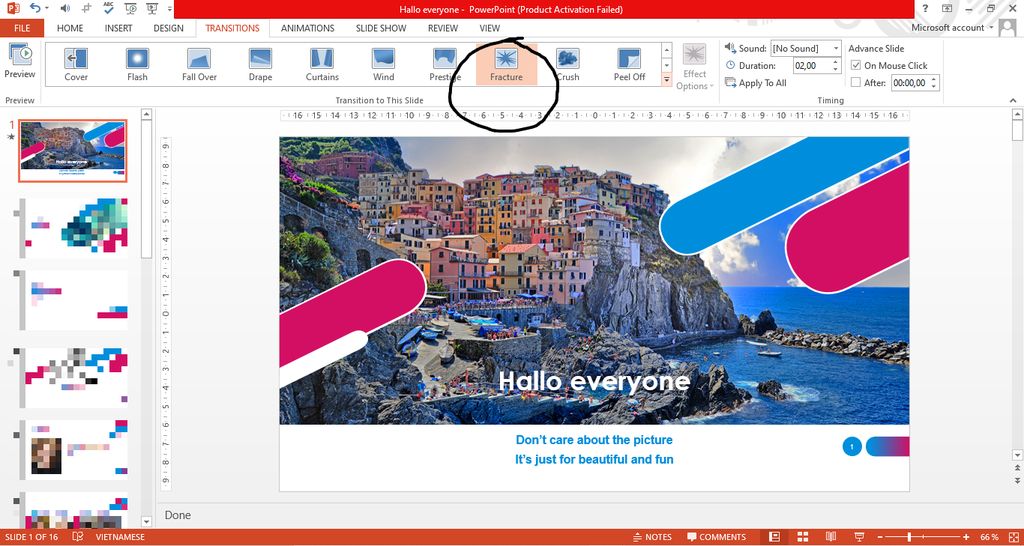The image size is (1024, 546).
Task: Click "Don't care about the picture" text
Action: pyautogui.click(x=594, y=440)
